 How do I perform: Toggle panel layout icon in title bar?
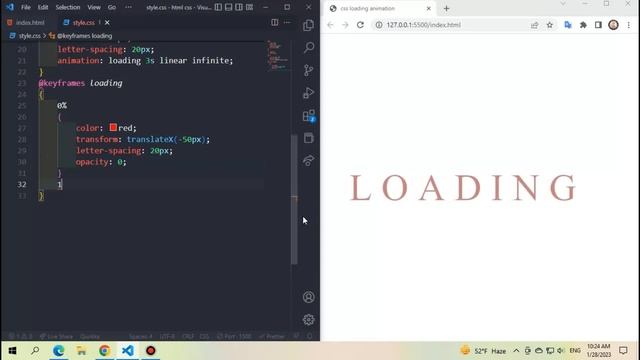click(x=229, y=7)
